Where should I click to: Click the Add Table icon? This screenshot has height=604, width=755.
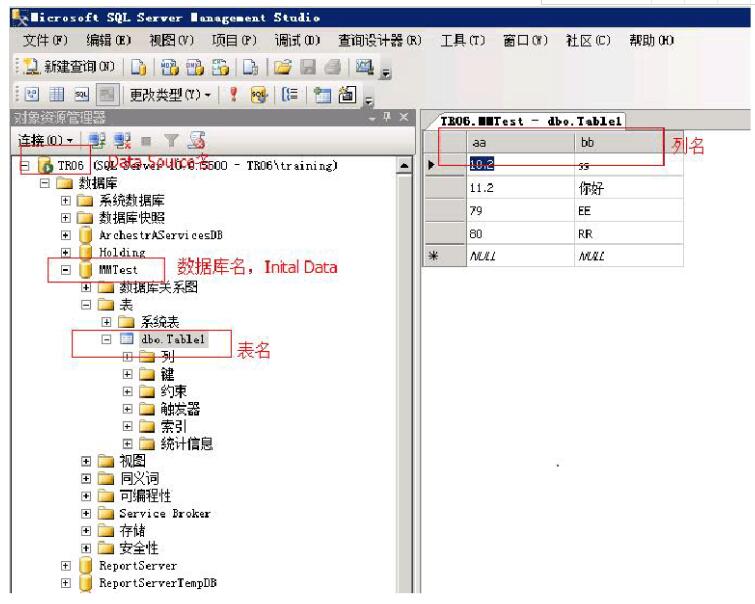pyautogui.click(x=322, y=94)
